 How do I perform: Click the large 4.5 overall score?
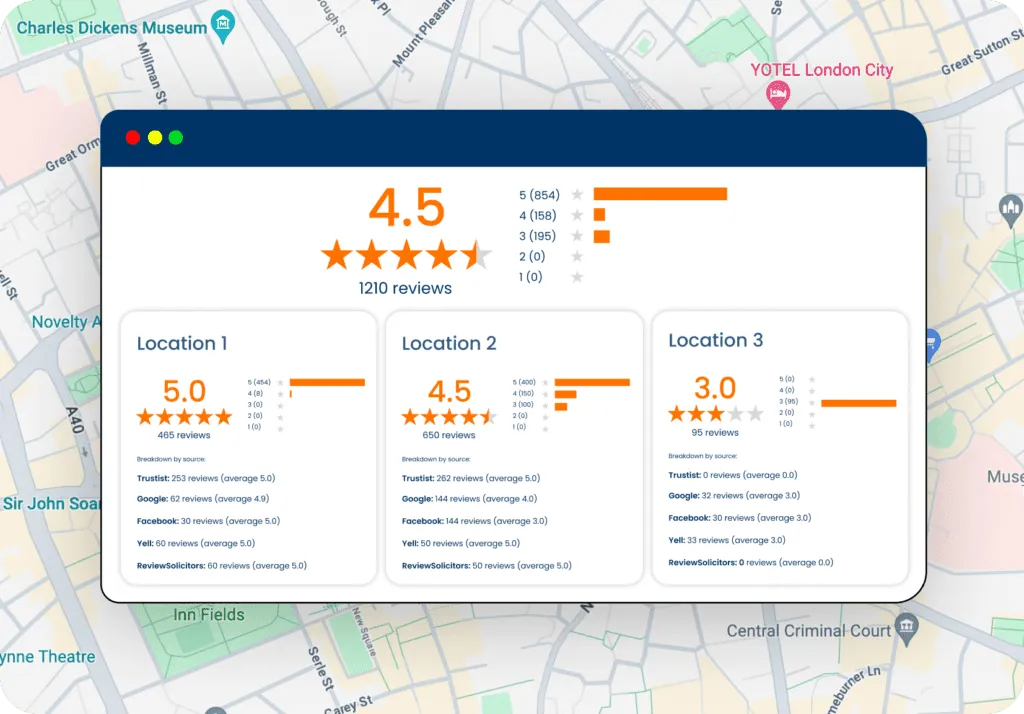[407, 208]
